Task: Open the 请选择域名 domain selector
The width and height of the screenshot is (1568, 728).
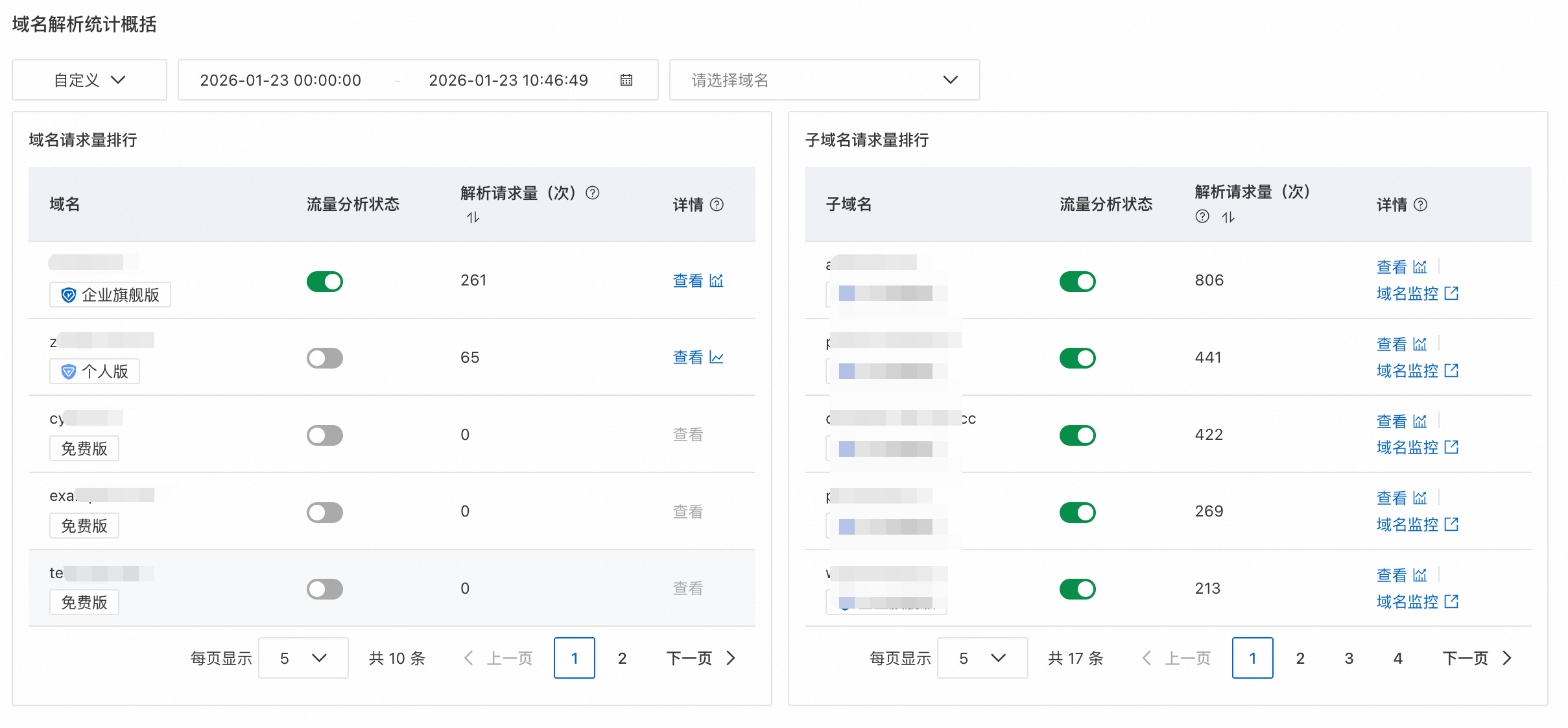Action: (x=824, y=80)
